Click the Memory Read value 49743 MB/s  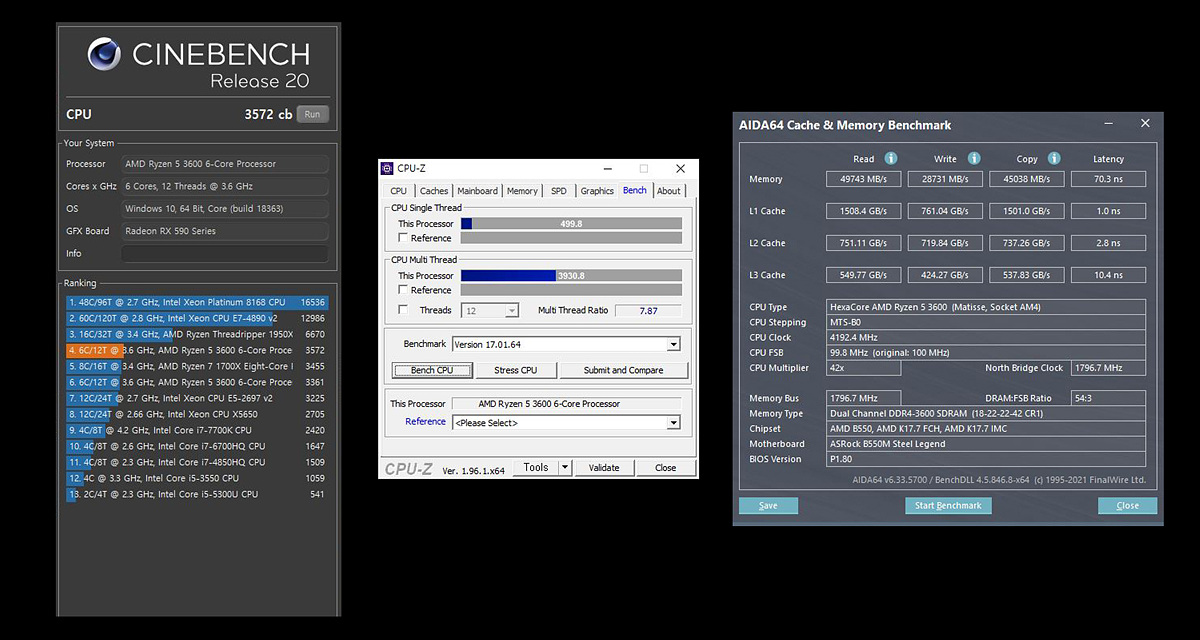(x=864, y=179)
